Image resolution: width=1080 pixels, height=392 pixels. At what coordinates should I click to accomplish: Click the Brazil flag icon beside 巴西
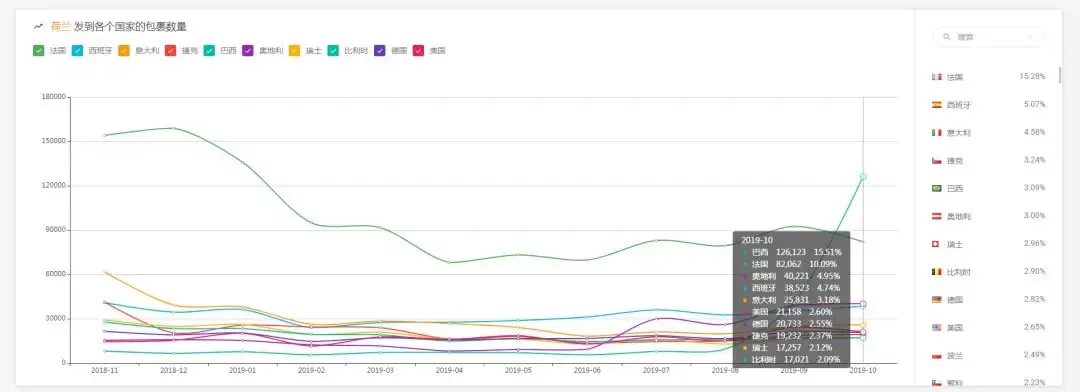tap(936, 188)
